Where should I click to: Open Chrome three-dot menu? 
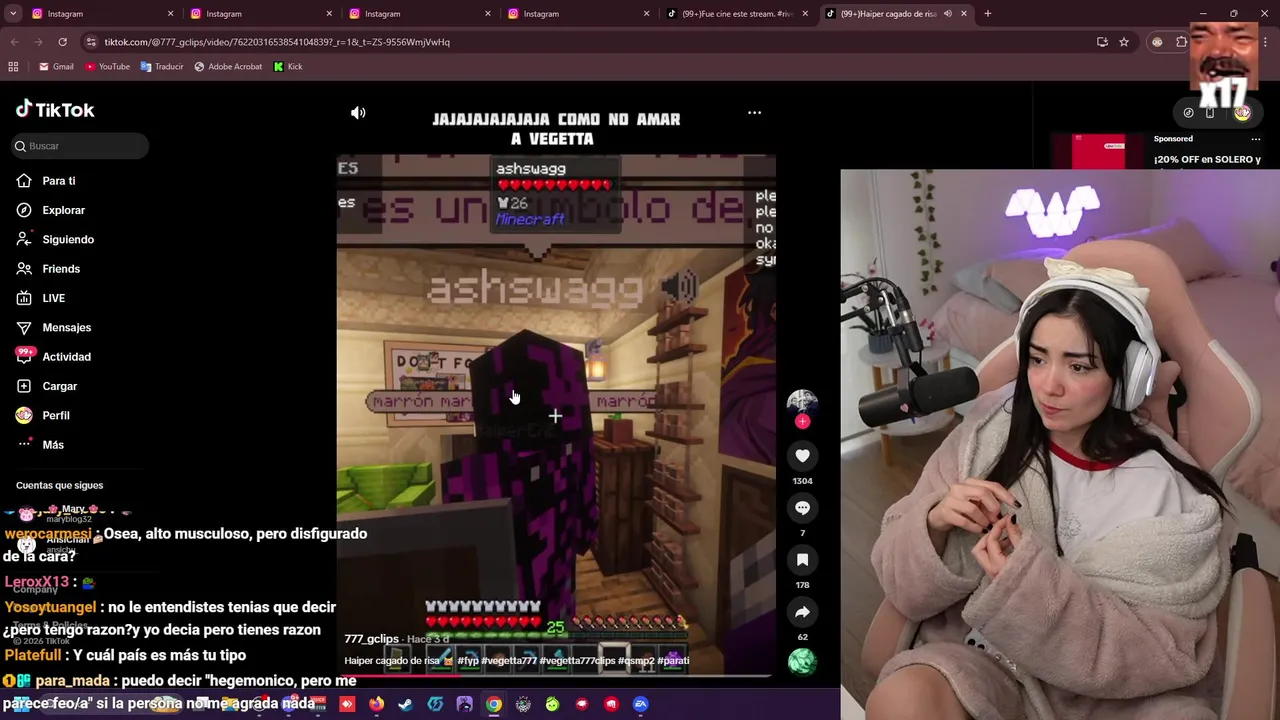click(1265, 42)
